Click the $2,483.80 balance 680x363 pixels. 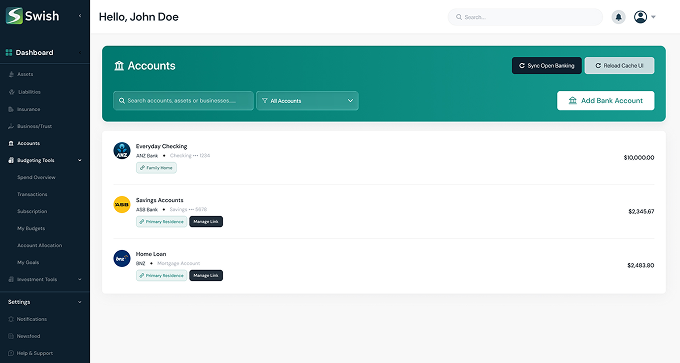click(x=641, y=265)
